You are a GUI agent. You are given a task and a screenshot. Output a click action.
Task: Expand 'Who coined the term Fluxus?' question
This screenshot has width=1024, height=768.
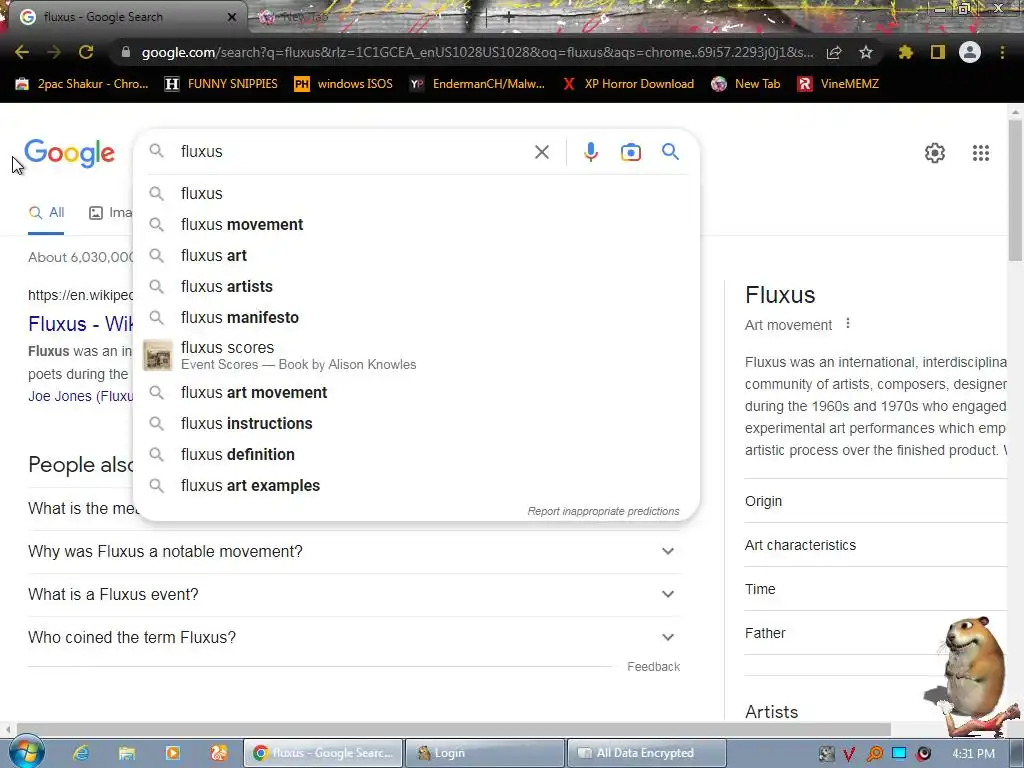[x=354, y=637]
